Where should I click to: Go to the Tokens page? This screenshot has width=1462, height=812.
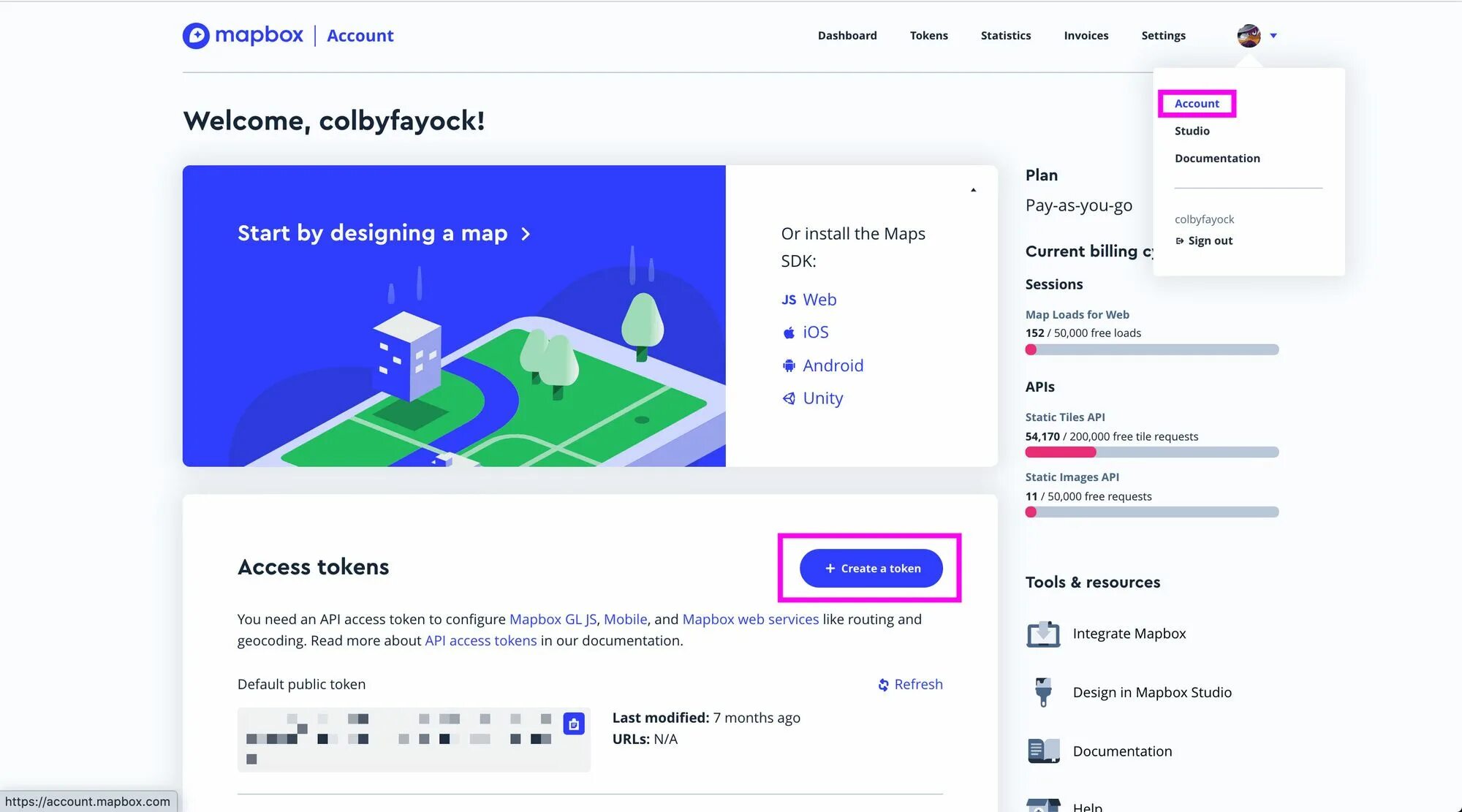coord(928,35)
